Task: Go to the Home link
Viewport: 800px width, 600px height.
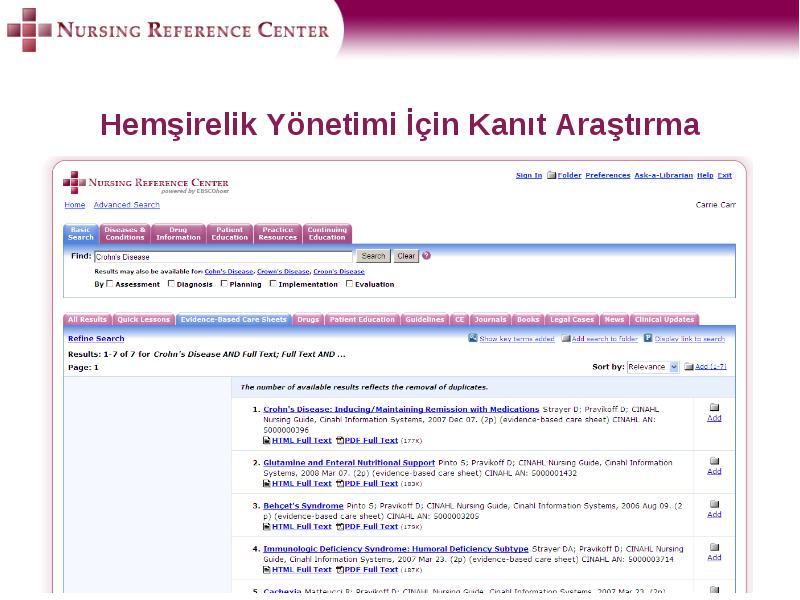Action: click(x=74, y=205)
